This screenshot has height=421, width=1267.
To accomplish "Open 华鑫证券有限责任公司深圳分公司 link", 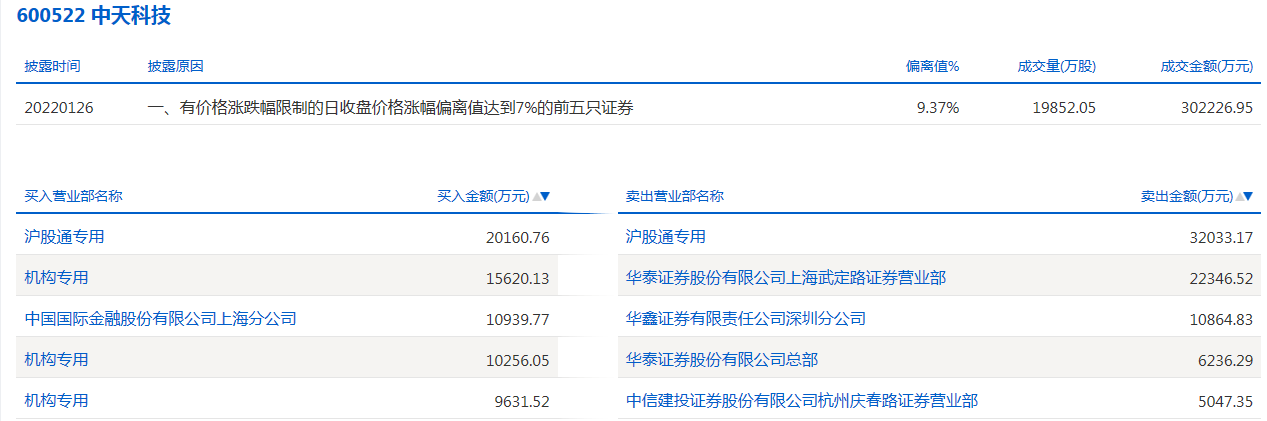I will point(746,319).
